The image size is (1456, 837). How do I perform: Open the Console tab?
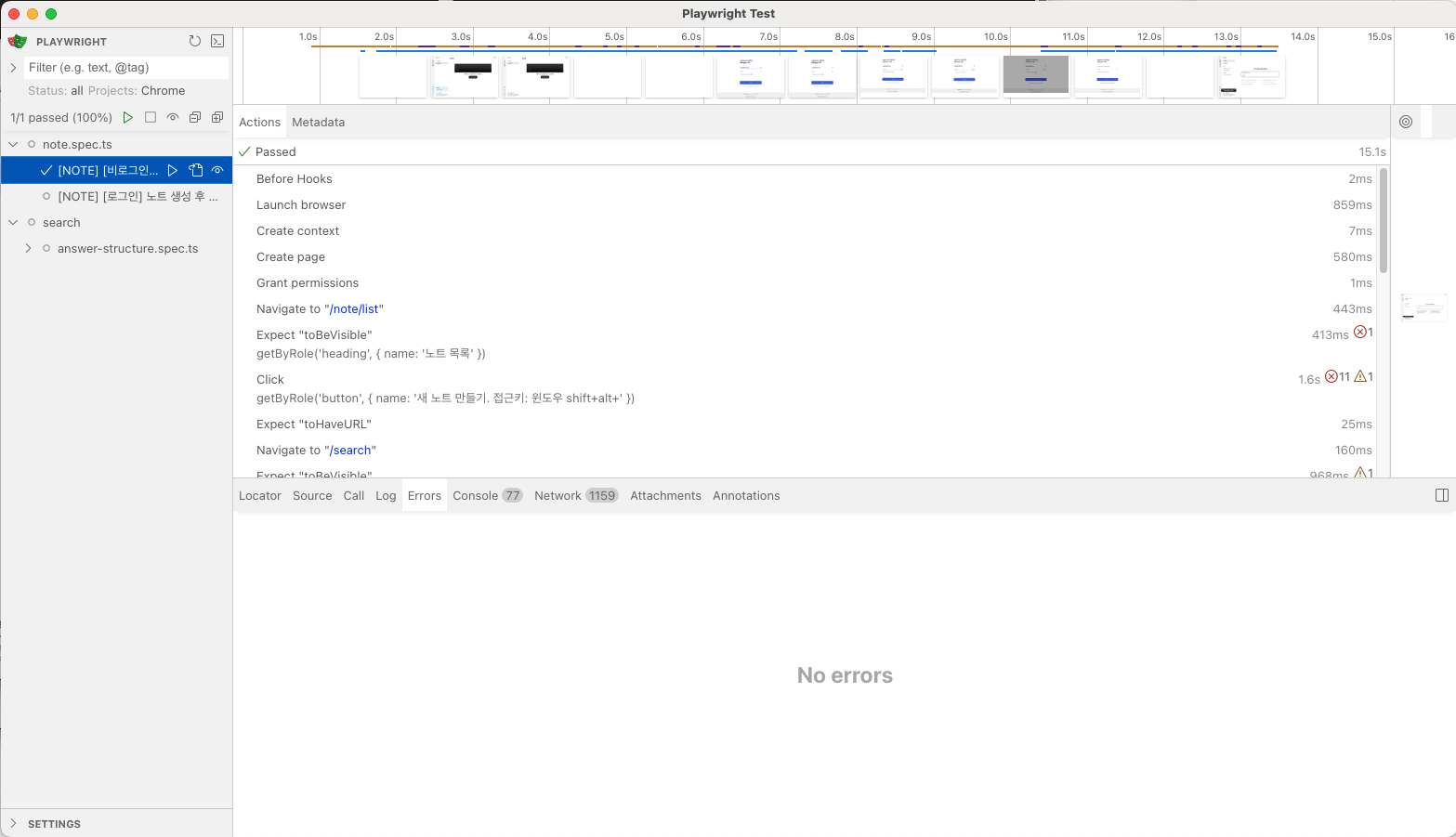(488, 495)
